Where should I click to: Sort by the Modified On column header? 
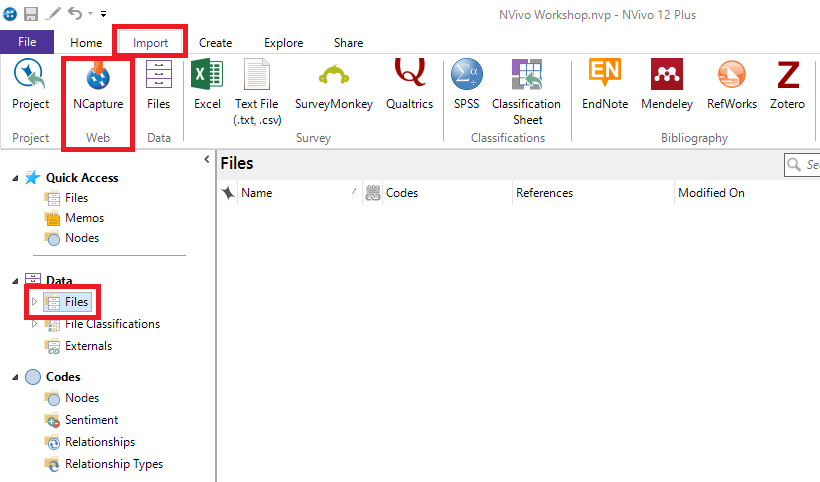pyautogui.click(x=747, y=193)
